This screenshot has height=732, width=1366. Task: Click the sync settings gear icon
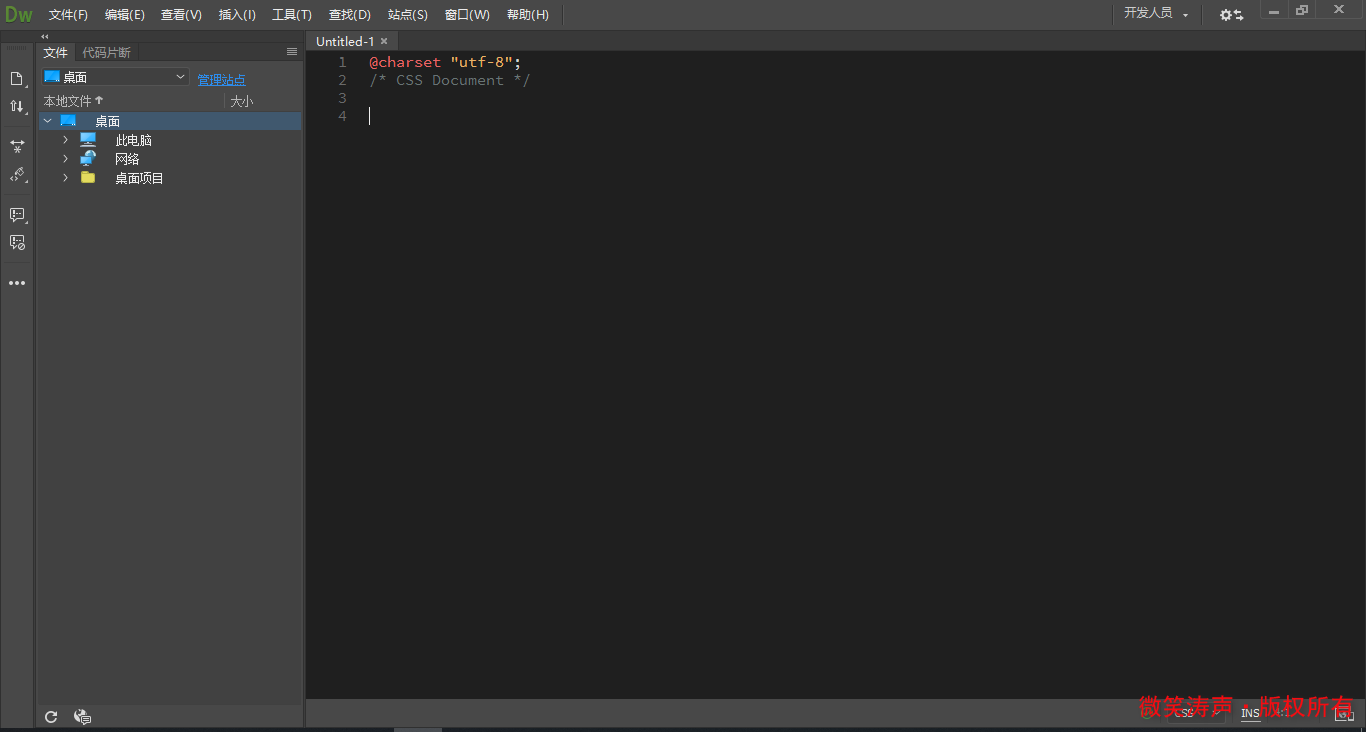(x=1231, y=15)
